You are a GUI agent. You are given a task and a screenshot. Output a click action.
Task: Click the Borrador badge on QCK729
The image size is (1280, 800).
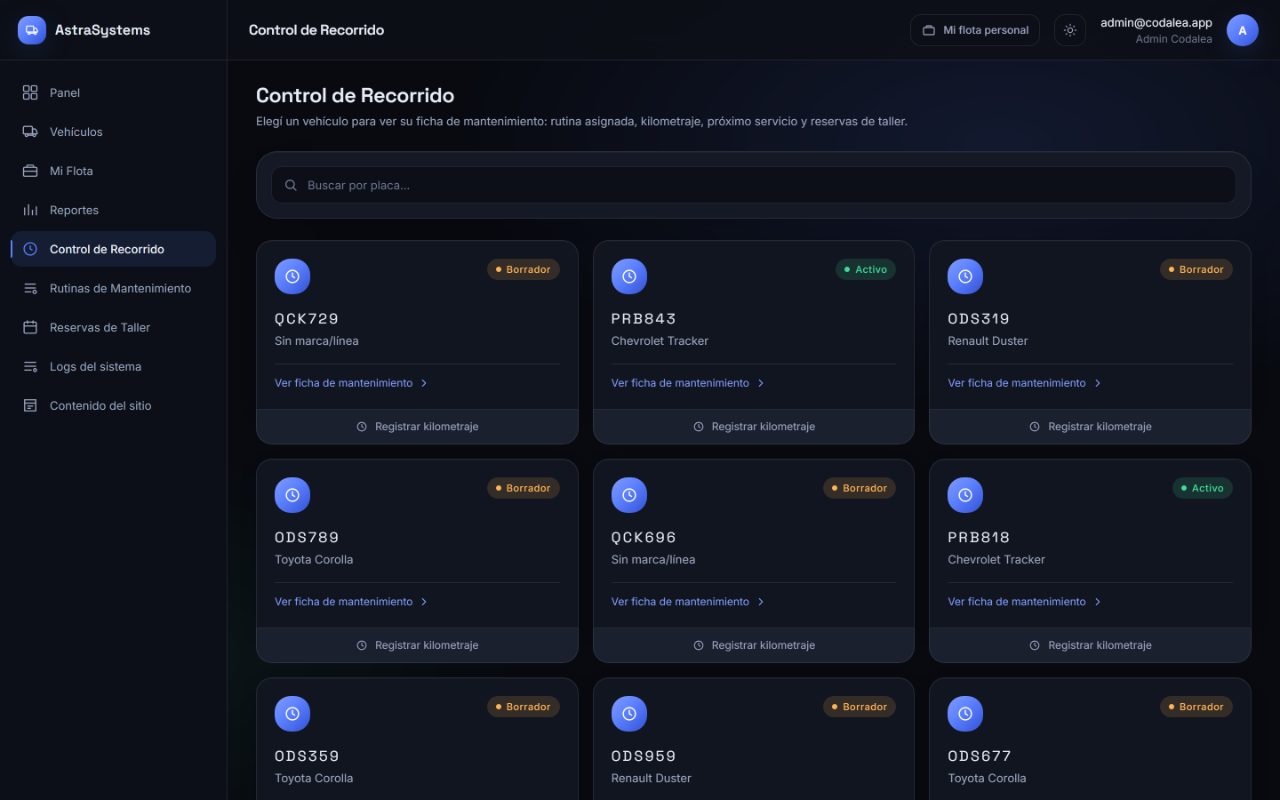click(x=523, y=269)
